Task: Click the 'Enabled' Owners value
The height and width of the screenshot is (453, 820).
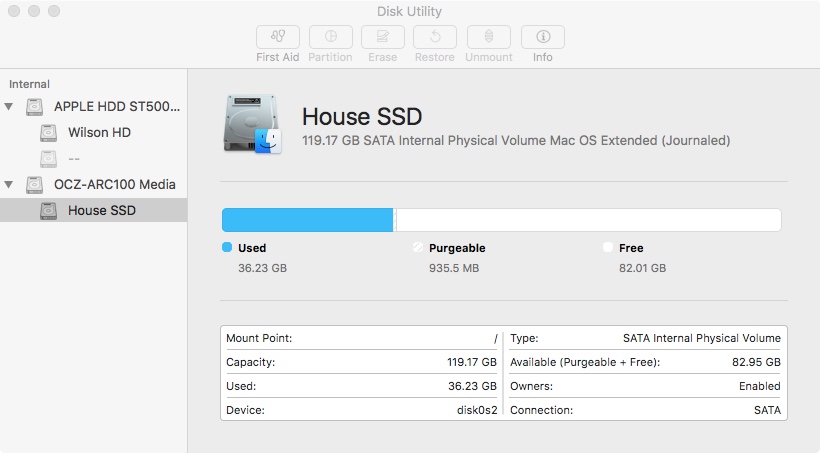Action: point(760,386)
